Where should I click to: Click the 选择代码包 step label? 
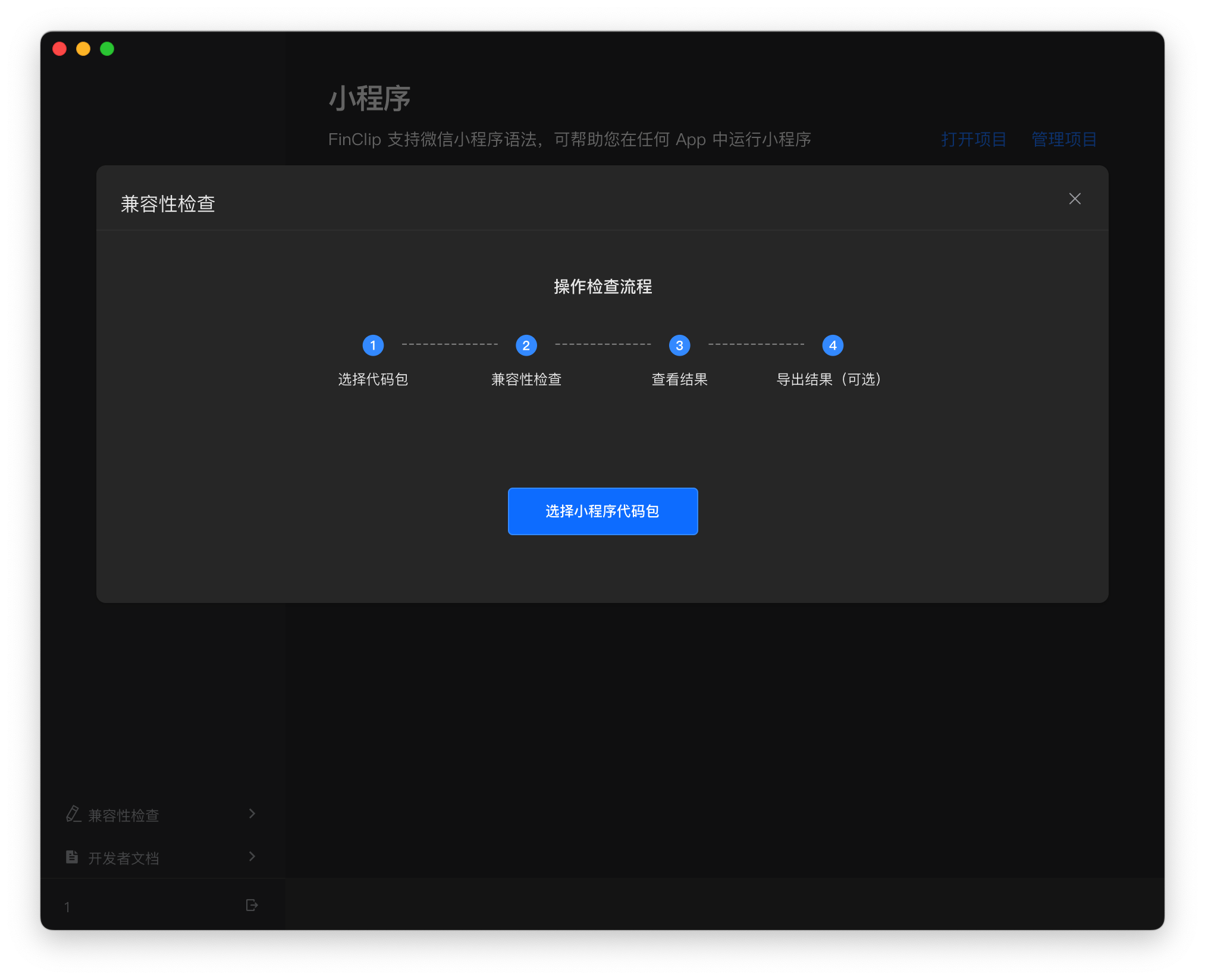373,379
